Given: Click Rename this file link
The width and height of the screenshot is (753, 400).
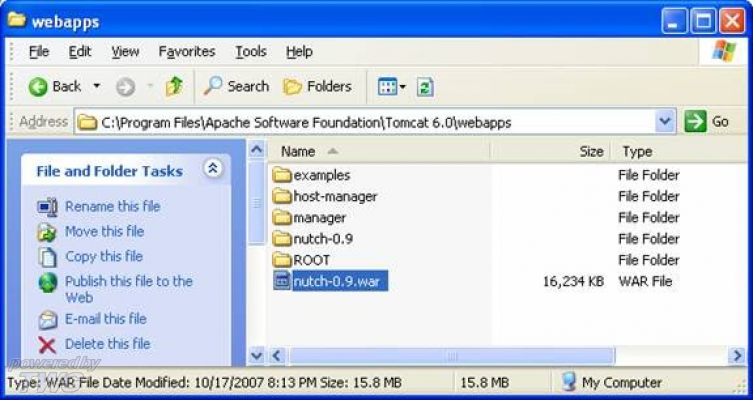Looking at the screenshot, I should [112, 206].
